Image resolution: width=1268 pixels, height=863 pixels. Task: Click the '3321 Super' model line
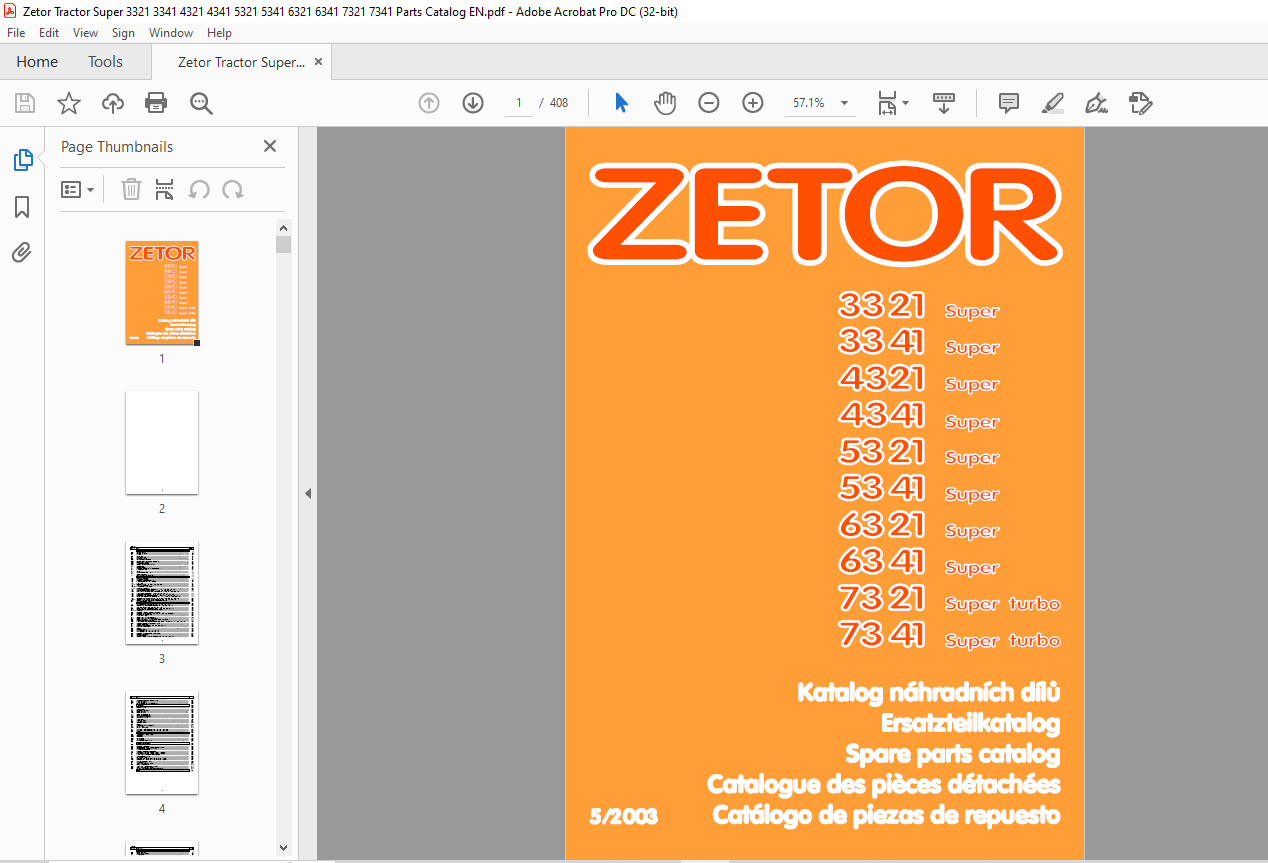coord(919,306)
